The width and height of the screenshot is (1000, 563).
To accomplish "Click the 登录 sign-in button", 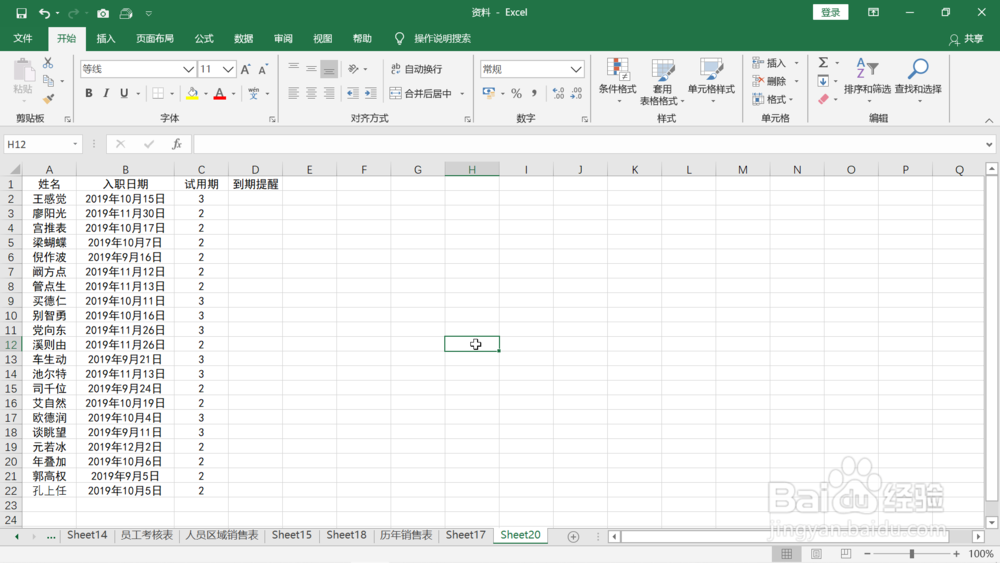I will [x=830, y=12].
